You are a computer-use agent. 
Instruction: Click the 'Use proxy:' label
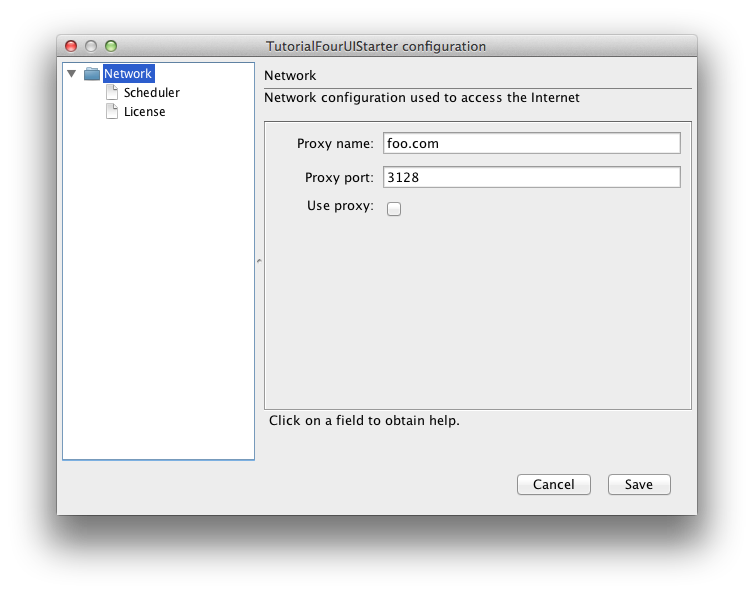(340, 206)
